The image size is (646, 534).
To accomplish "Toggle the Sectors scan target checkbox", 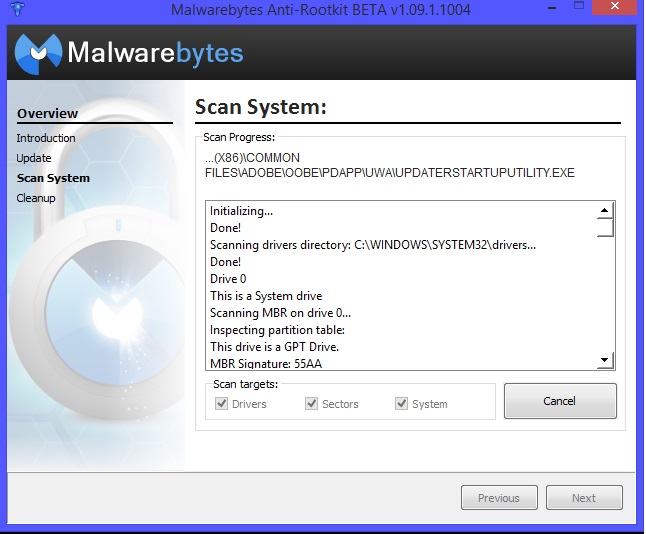I will click(x=312, y=404).
